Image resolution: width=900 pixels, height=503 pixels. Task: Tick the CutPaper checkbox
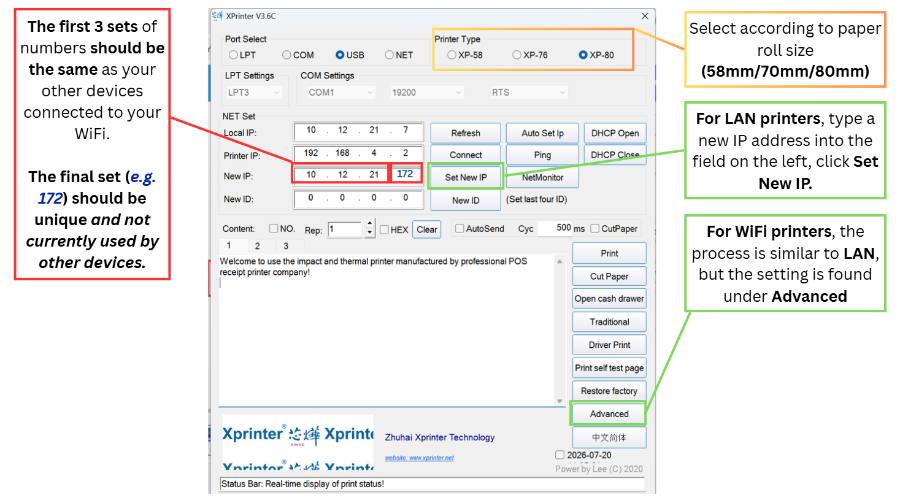point(595,229)
